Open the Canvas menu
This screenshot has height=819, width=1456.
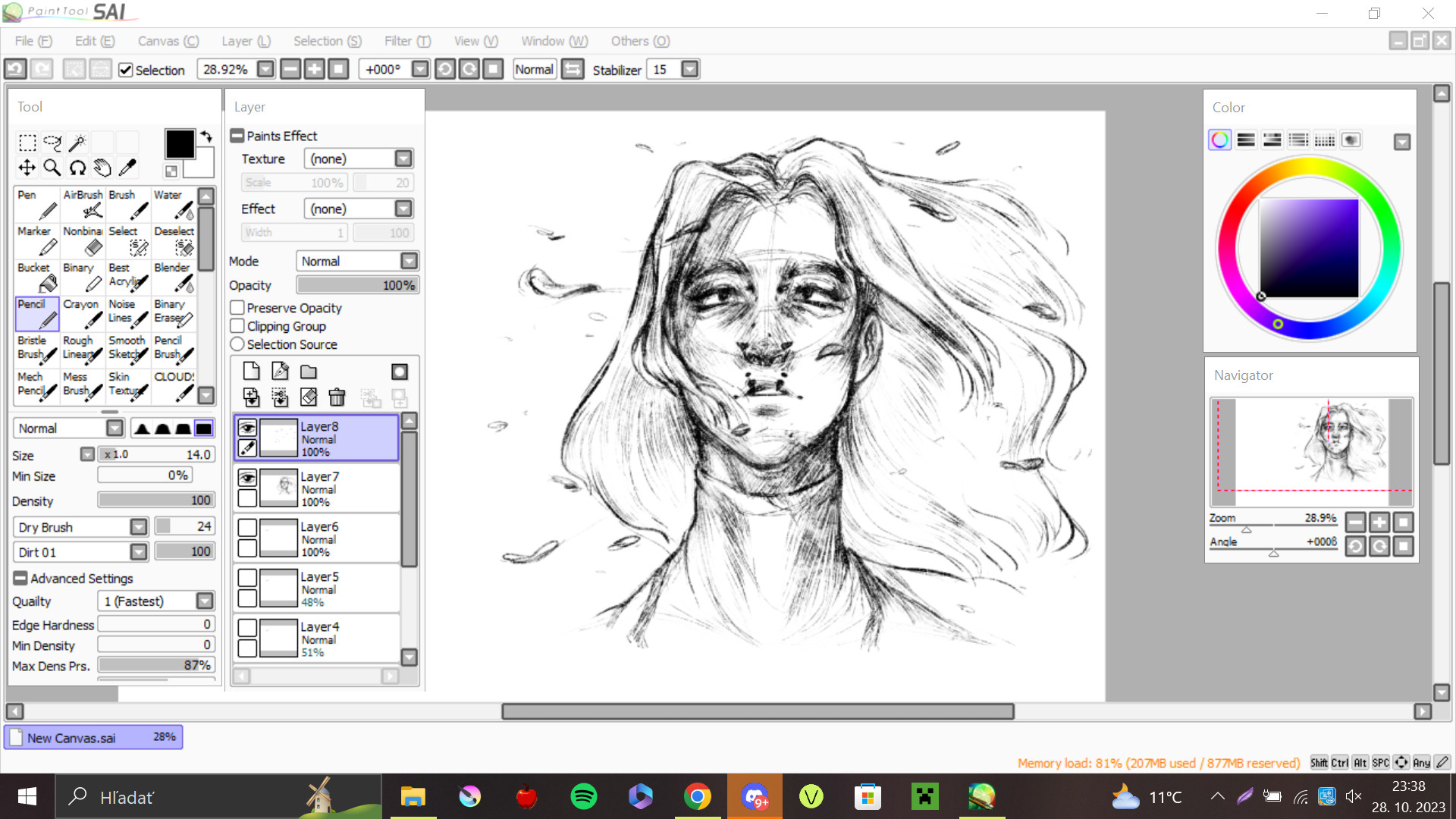tap(168, 41)
